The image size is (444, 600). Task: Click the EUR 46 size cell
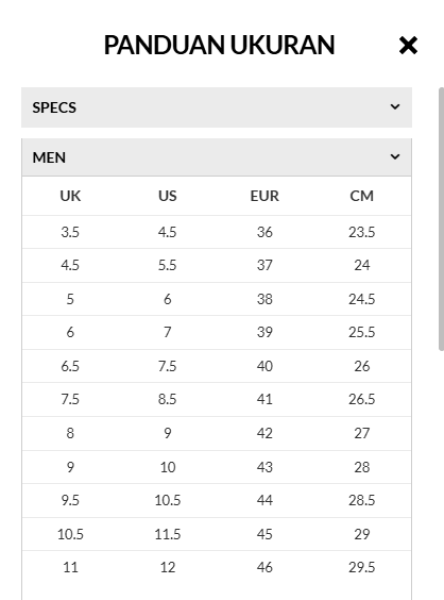[264, 567]
